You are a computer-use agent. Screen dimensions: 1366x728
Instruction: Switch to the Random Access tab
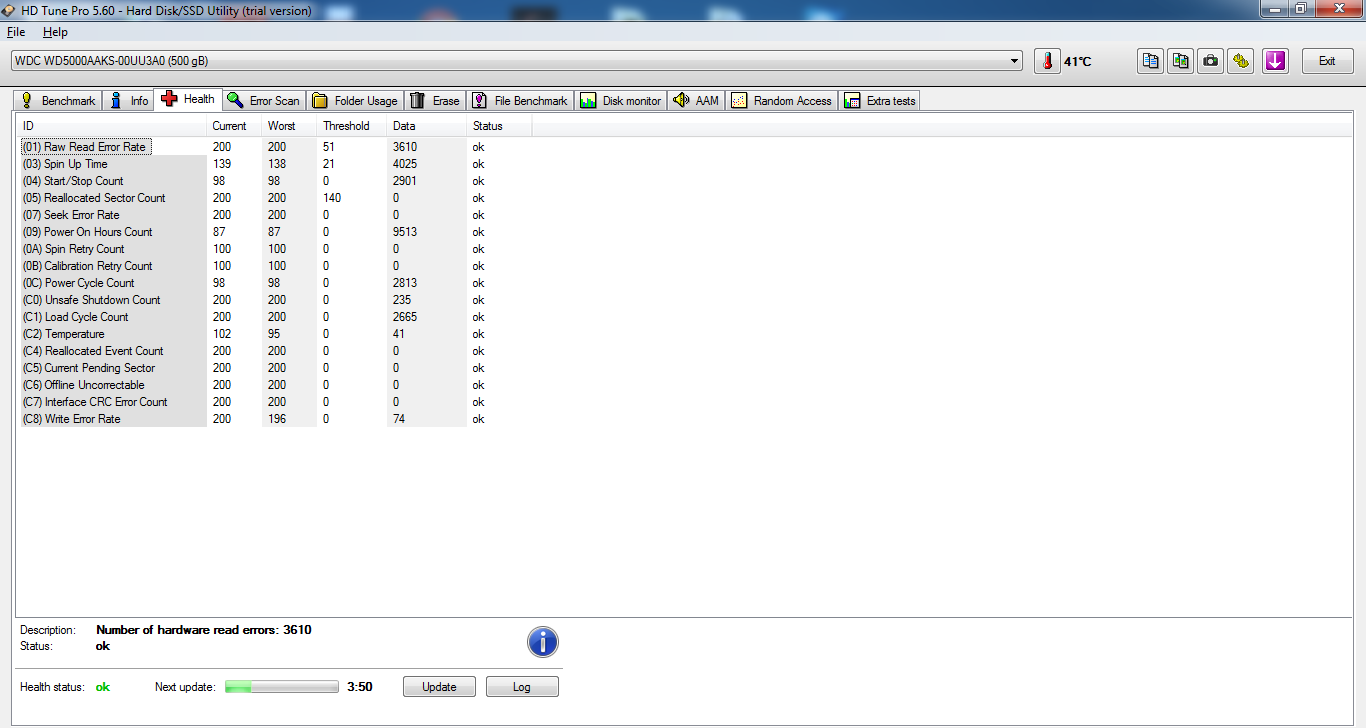tap(782, 101)
